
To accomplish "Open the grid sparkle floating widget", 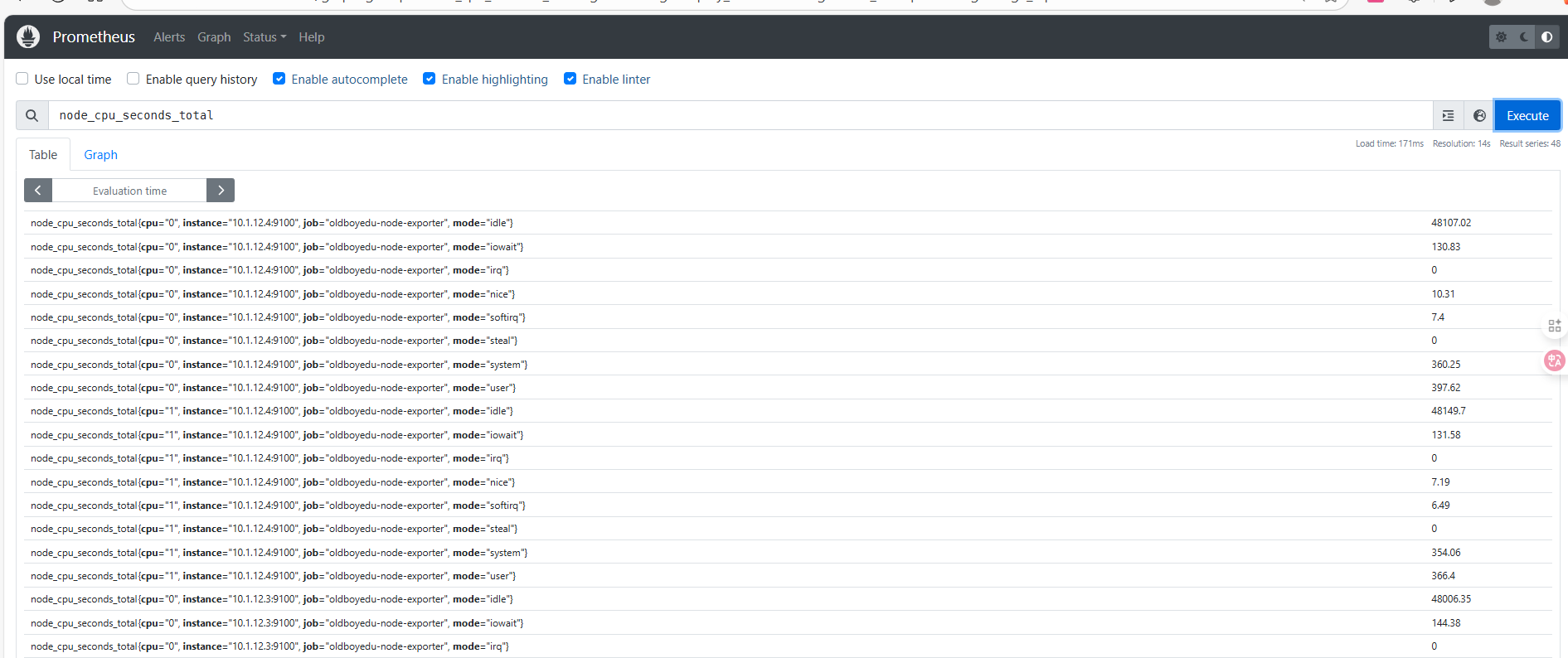I will (1554, 327).
